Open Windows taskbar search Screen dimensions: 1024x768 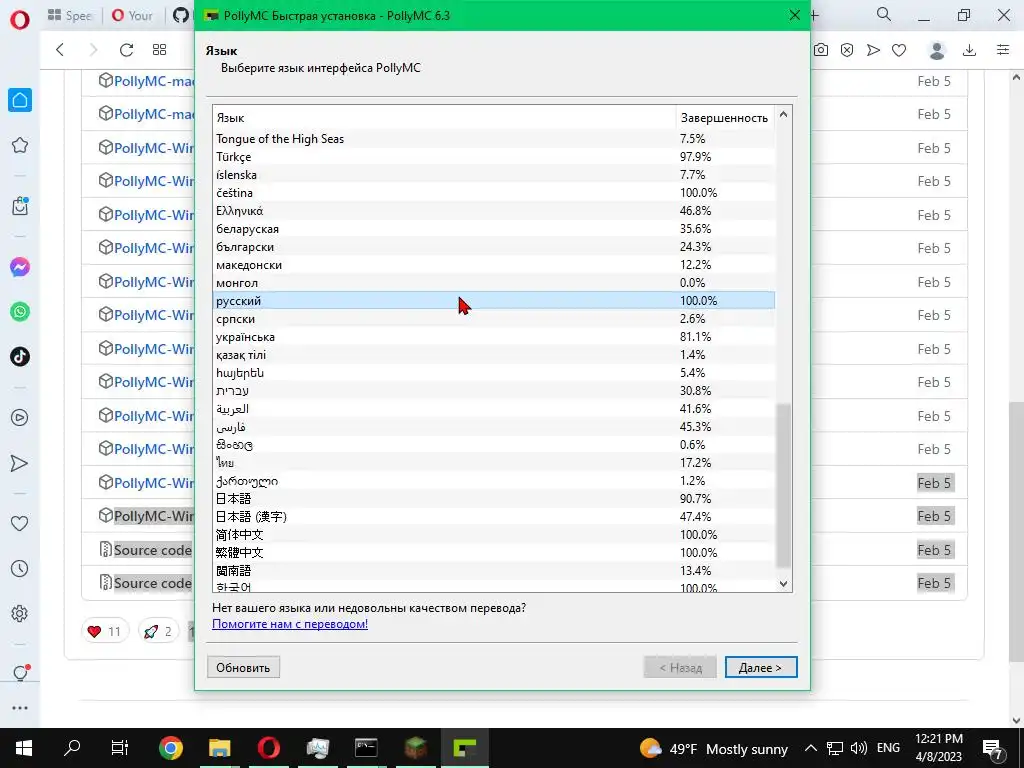click(x=72, y=748)
